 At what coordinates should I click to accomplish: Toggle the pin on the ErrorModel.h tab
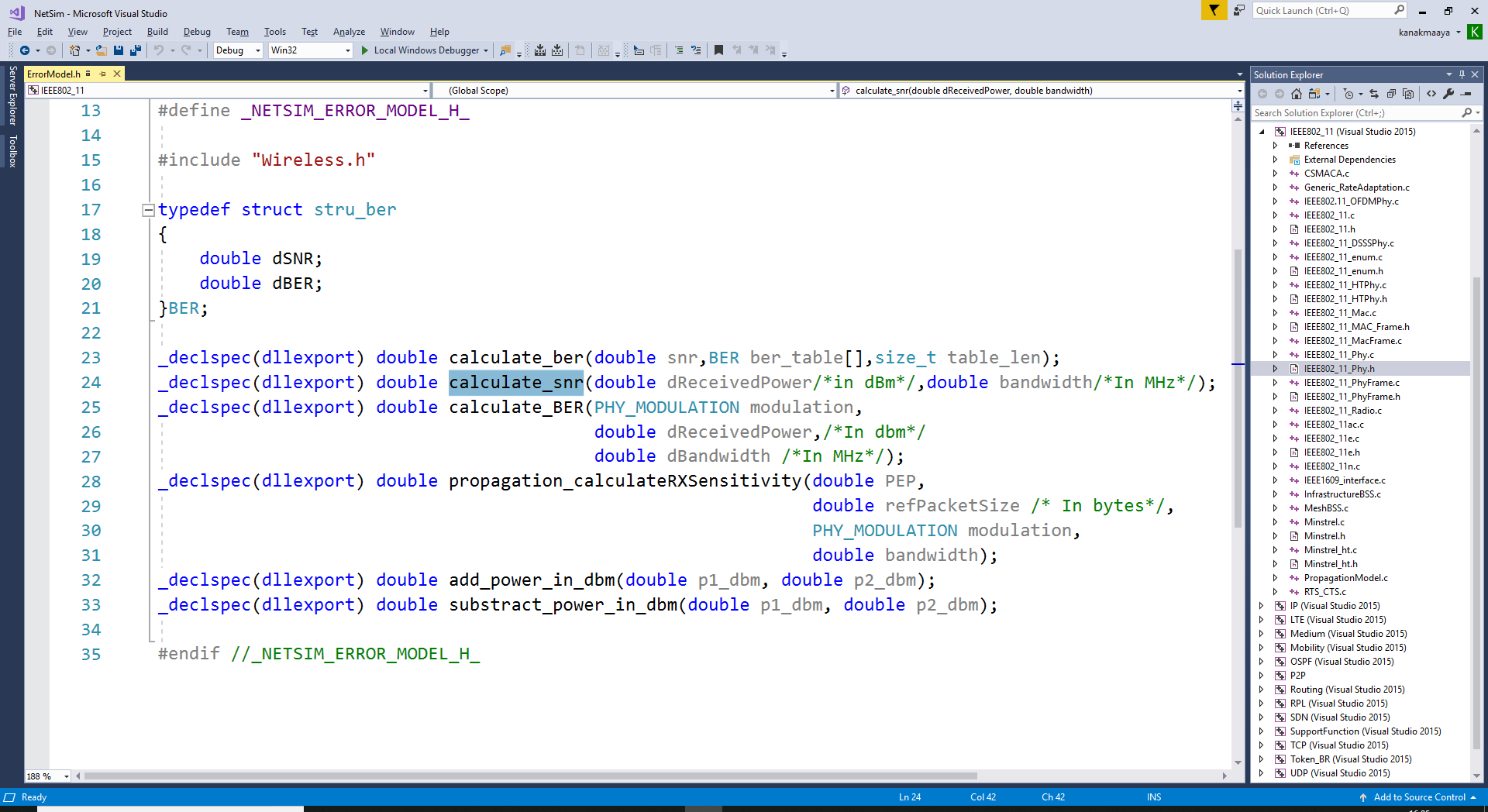(x=102, y=74)
